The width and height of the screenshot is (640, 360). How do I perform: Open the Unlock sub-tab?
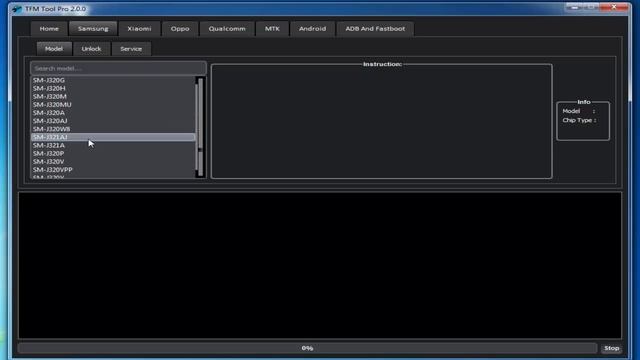(x=91, y=49)
